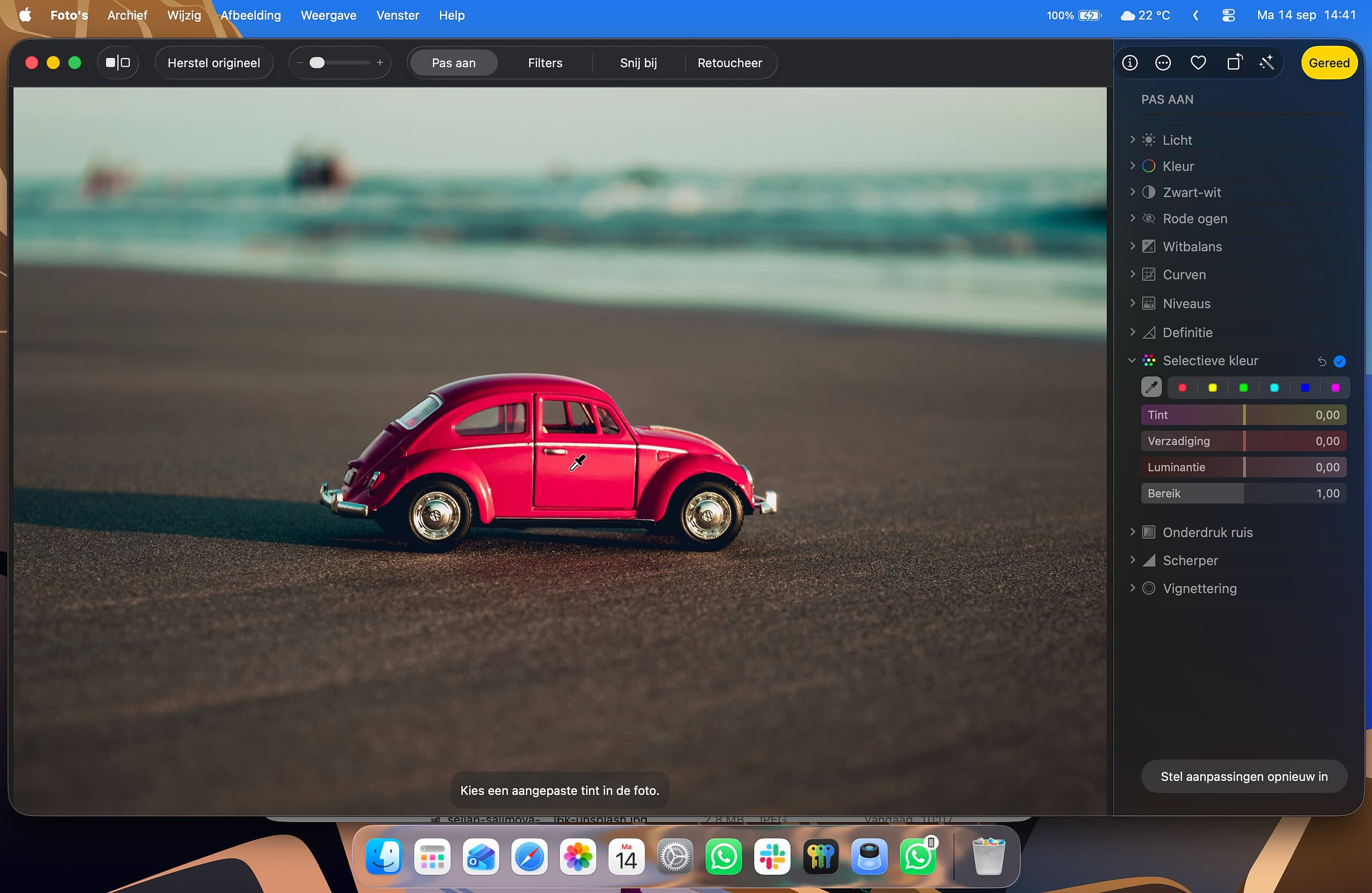The image size is (1372, 893).
Task: Click Herstel origineel button
Action: pos(214,63)
